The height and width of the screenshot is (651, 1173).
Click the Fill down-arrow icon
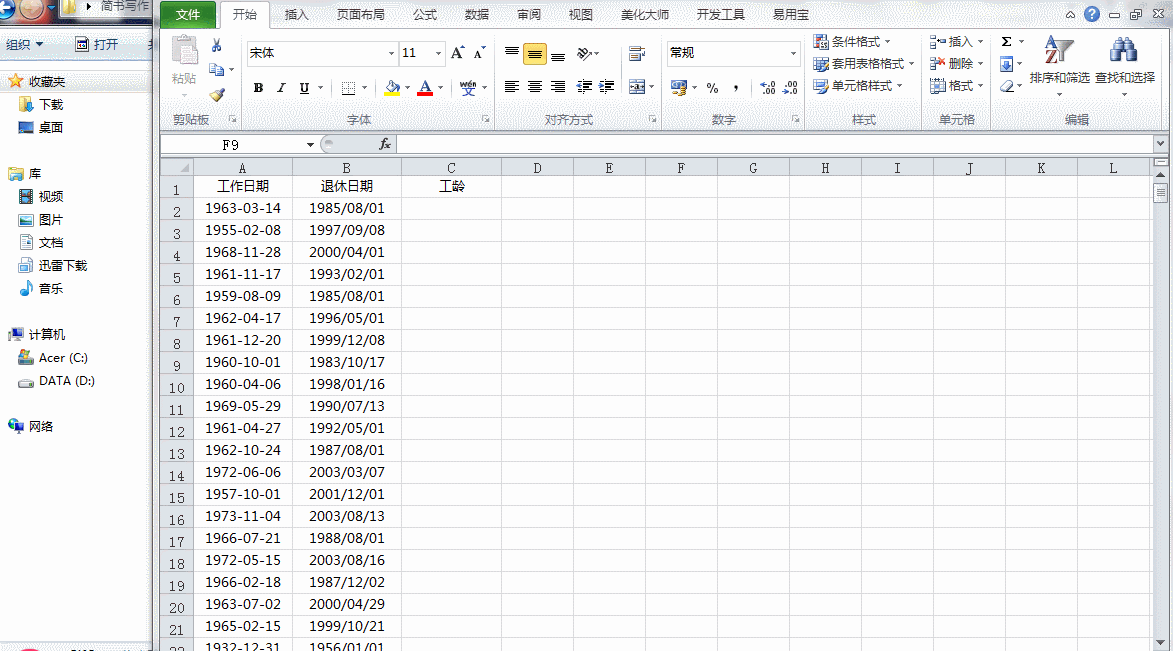coord(1007,64)
